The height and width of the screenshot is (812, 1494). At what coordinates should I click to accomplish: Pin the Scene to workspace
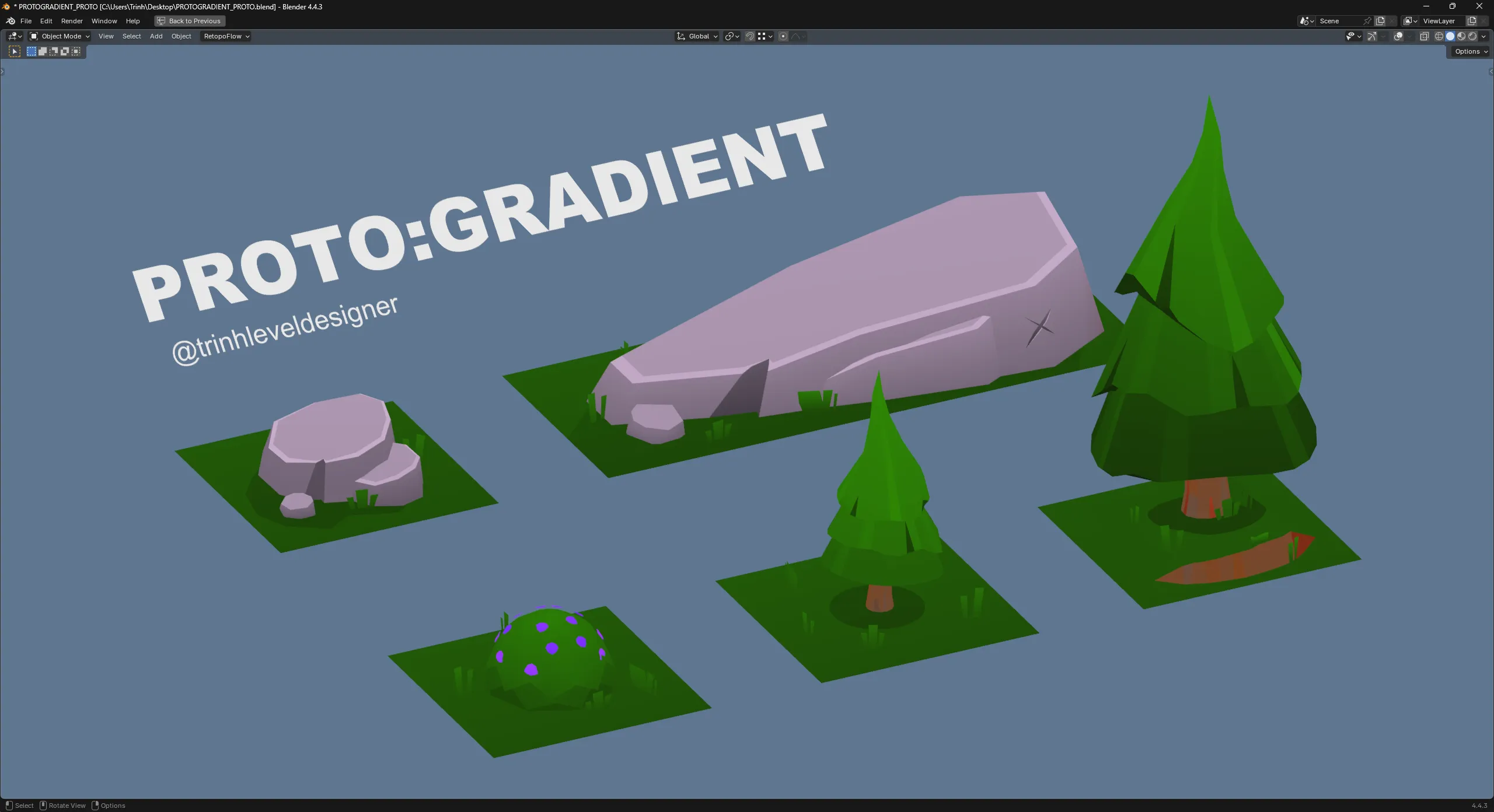[1367, 21]
